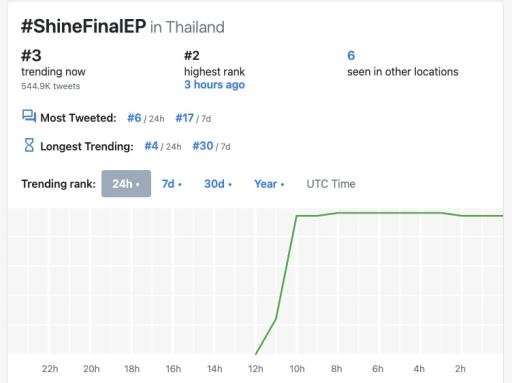Screen dimensions: 512x383
Task: Click the #4 longest trending 24h rank
Action: tap(151, 146)
